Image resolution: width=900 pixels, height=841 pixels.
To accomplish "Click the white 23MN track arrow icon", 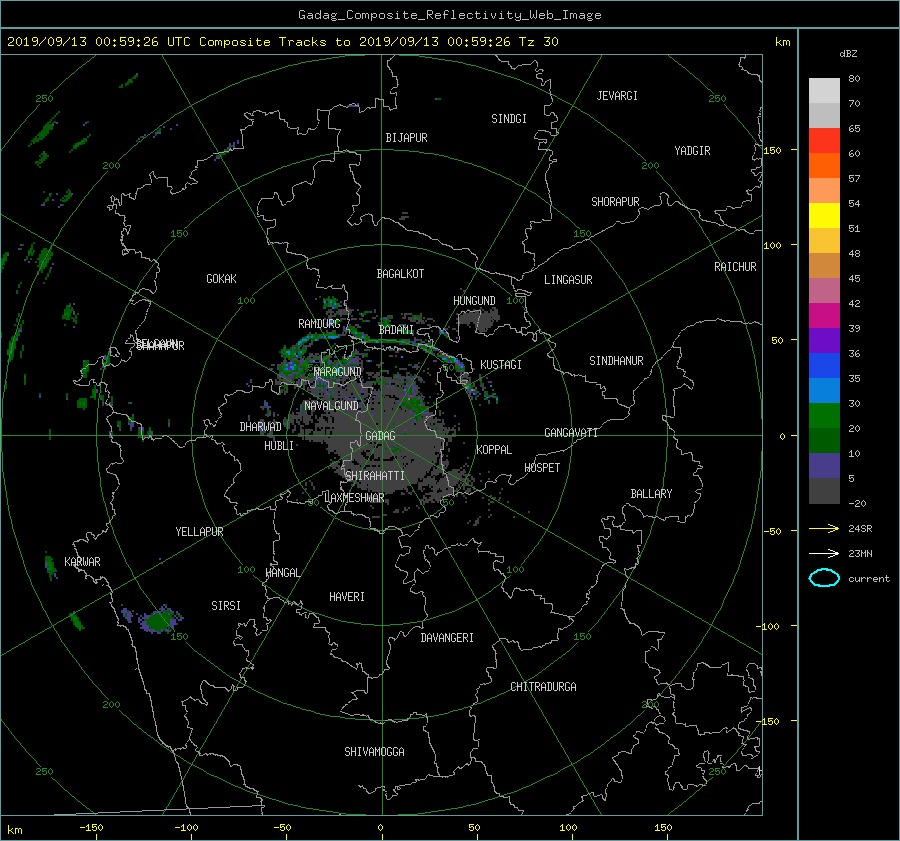I will pos(824,553).
